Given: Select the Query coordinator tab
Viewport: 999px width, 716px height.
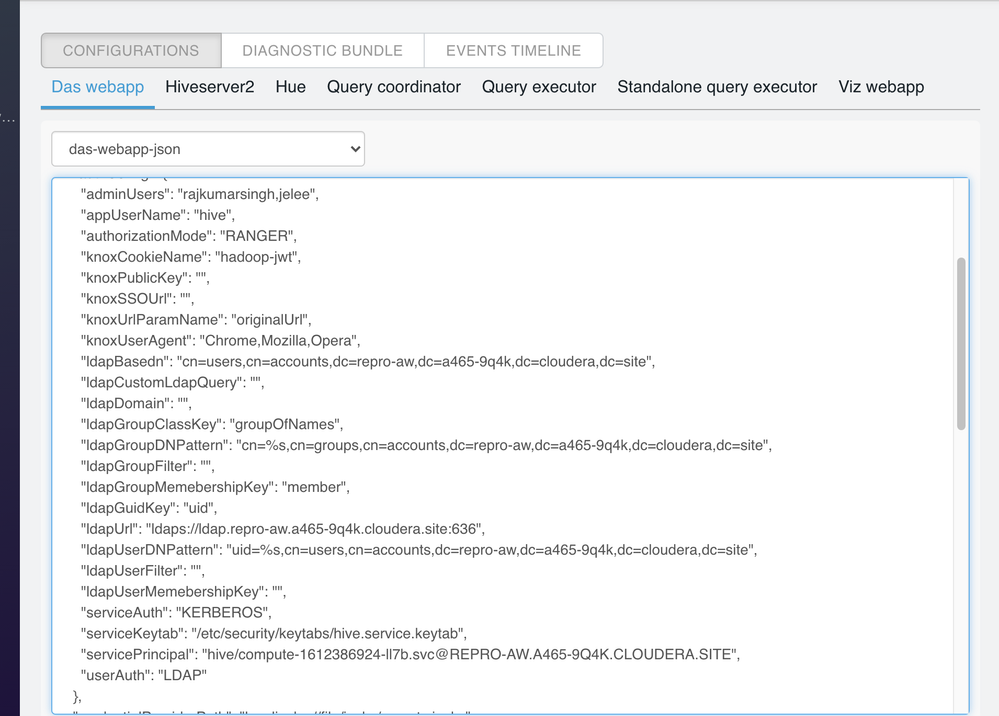Looking at the screenshot, I should [x=394, y=87].
